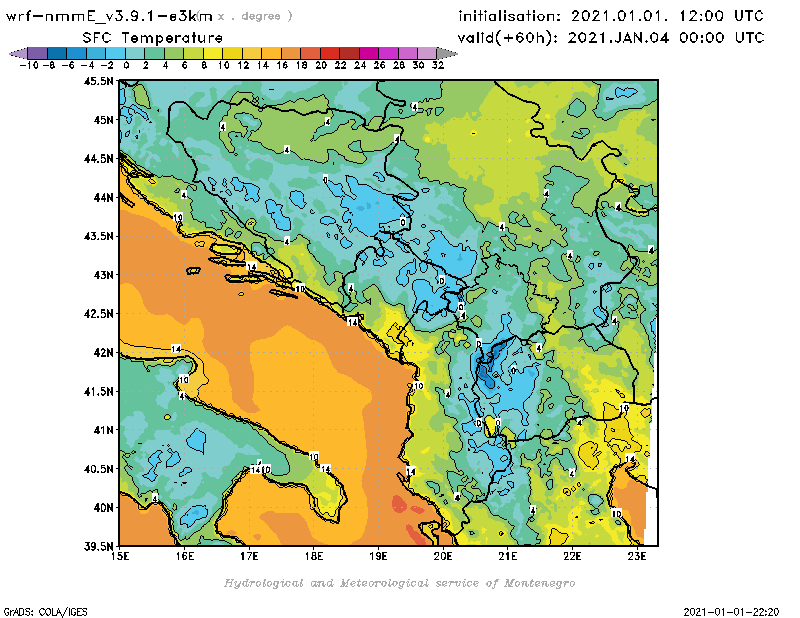The width and height of the screenshot is (800, 618).
Task: Click the 15E longitude label
Action: pos(120,556)
